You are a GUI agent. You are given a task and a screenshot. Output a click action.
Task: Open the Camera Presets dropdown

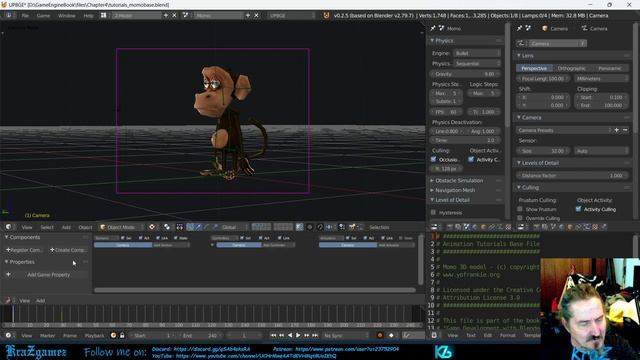click(564, 130)
